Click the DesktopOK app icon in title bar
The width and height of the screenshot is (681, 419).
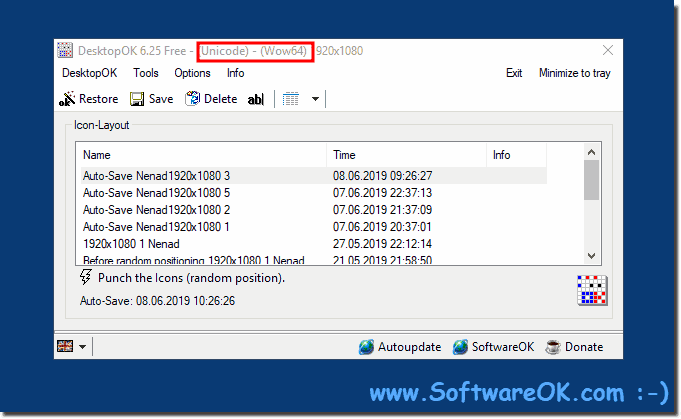click(x=65, y=50)
